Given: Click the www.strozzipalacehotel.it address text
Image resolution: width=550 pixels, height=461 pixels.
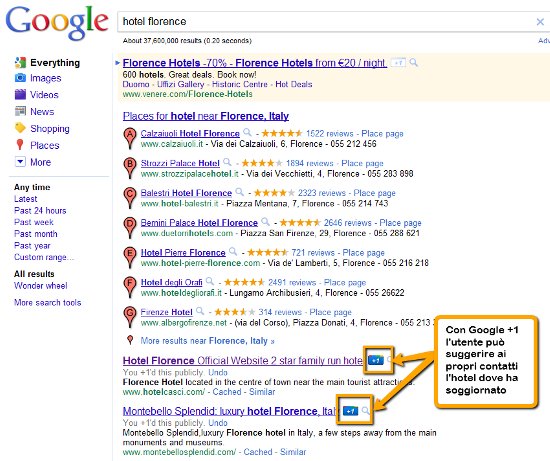Looking at the screenshot, I should coord(189,174).
